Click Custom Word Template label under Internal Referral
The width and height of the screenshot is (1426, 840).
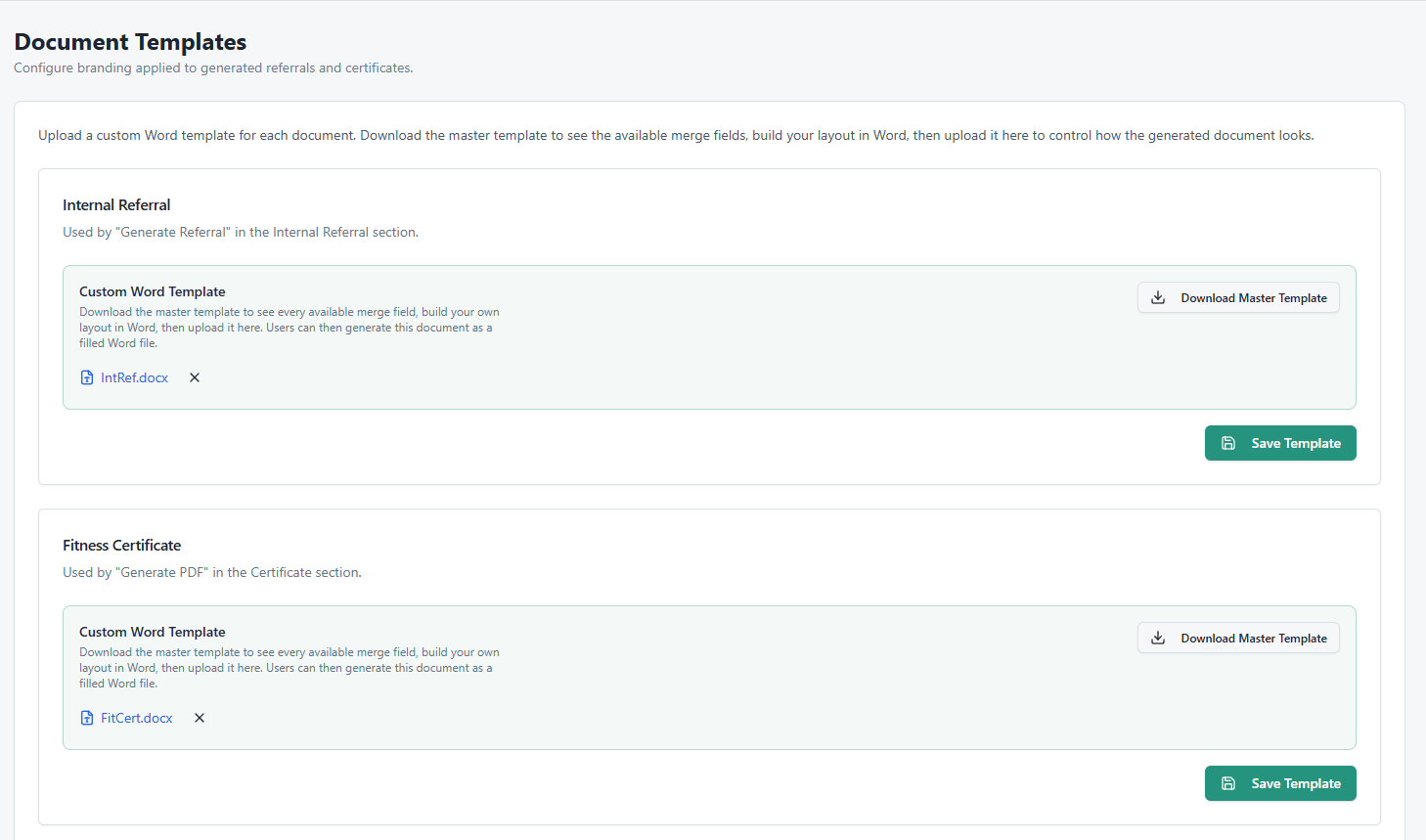pos(153,291)
